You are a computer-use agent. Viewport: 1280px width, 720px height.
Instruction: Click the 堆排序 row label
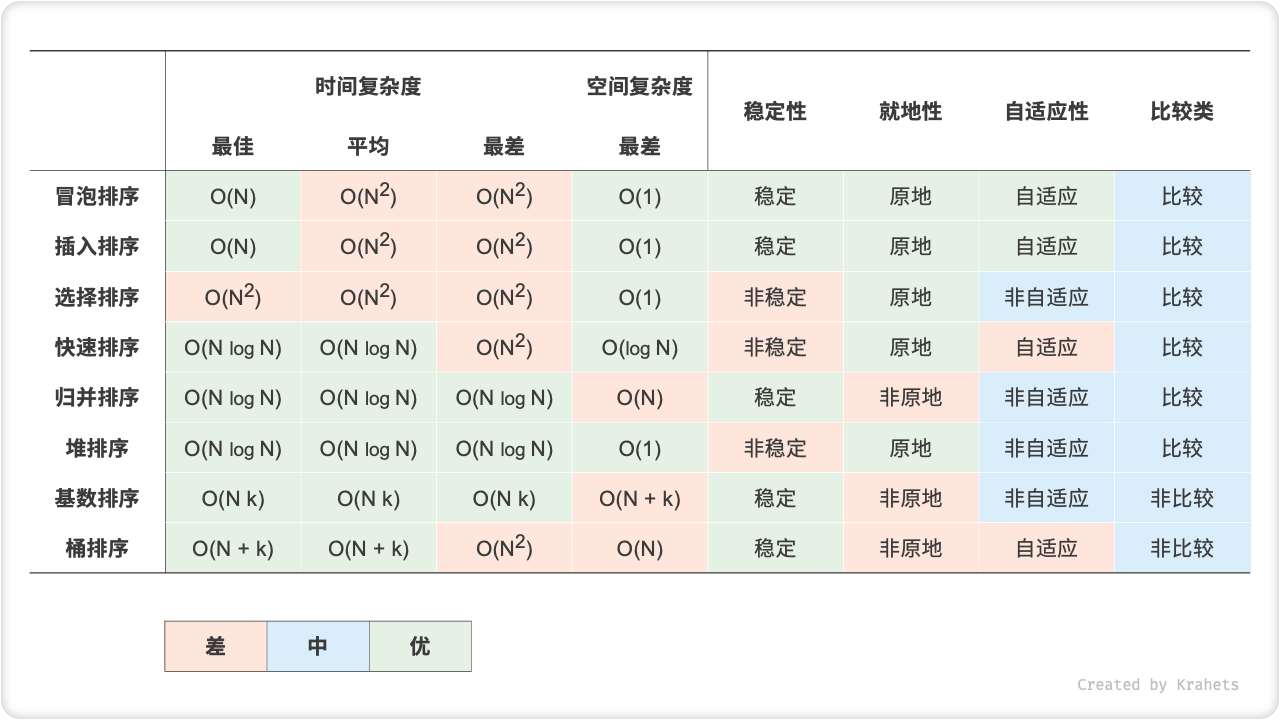[96, 447]
